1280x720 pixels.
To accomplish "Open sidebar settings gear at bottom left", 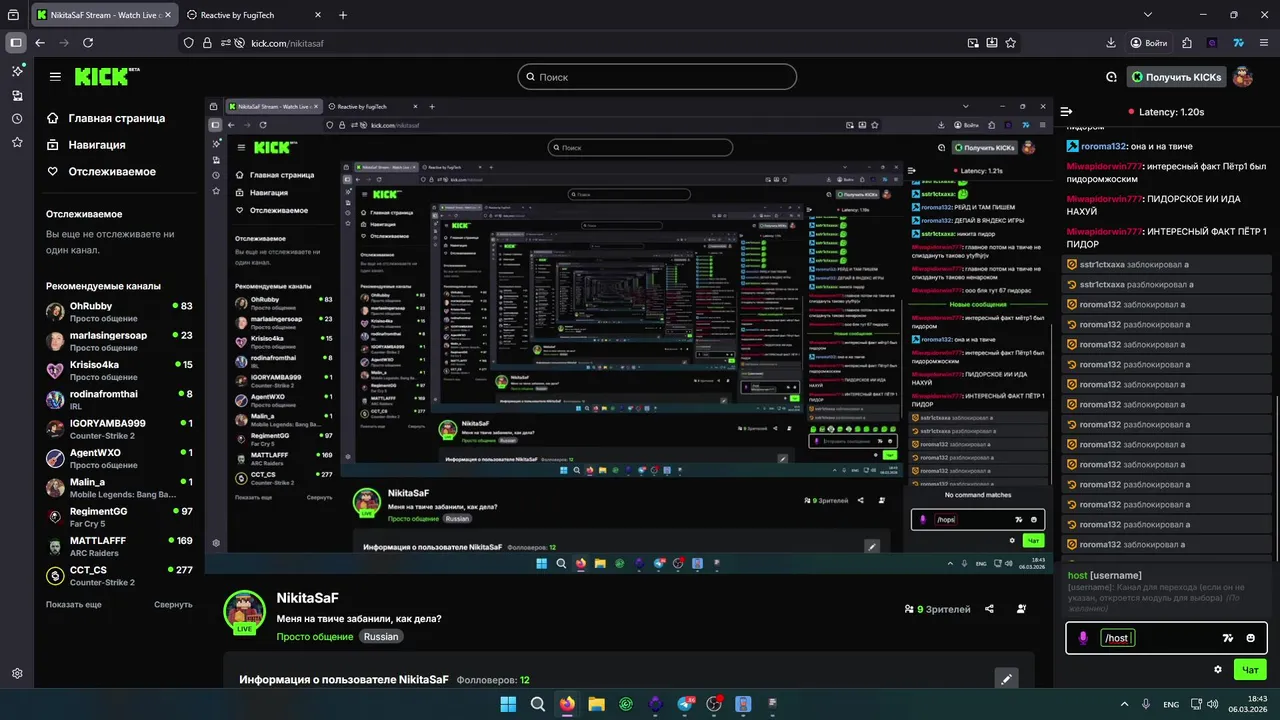I will (x=18, y=674).
